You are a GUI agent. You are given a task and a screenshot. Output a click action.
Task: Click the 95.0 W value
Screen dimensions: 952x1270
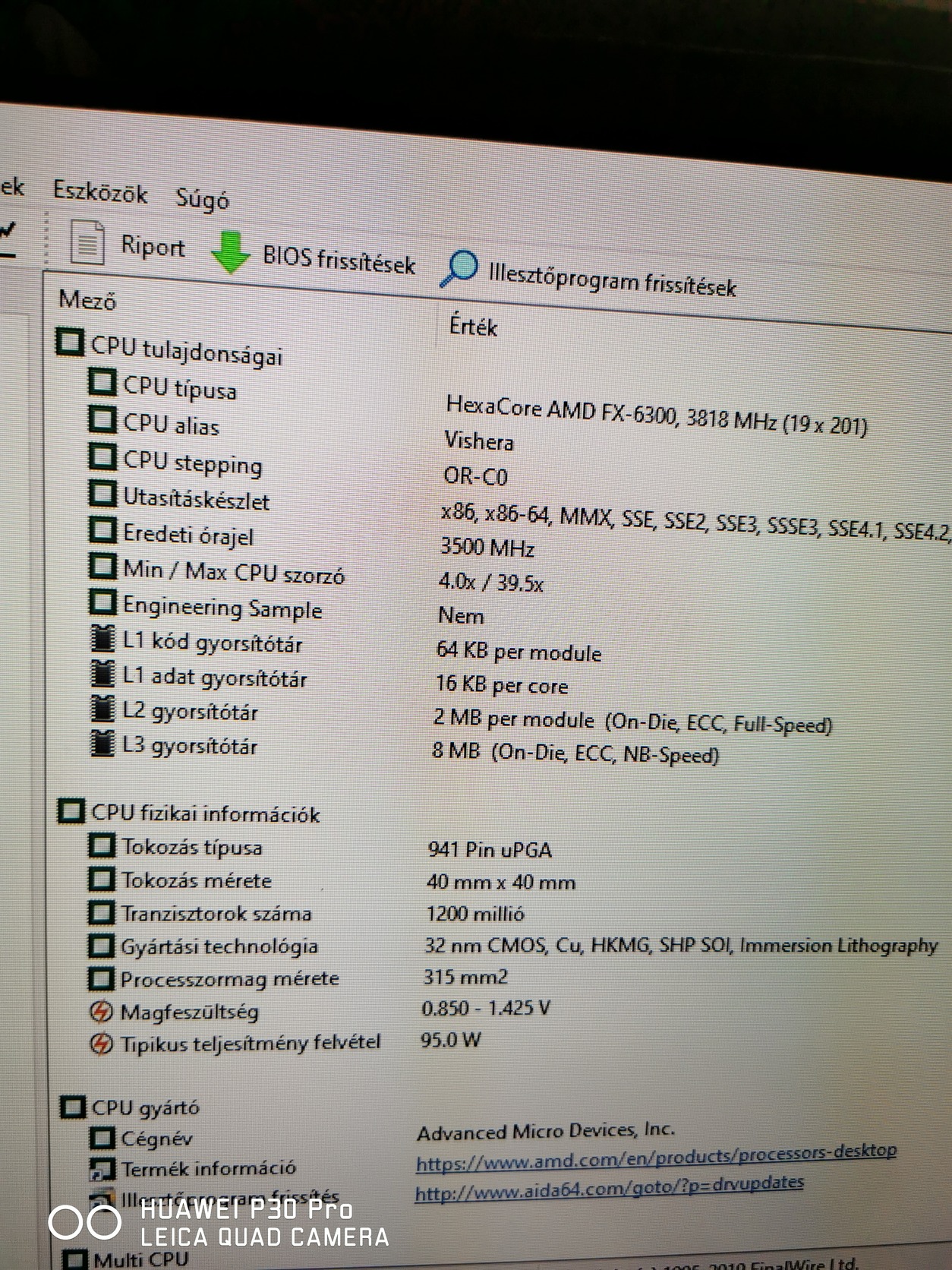pos(451,1039)
